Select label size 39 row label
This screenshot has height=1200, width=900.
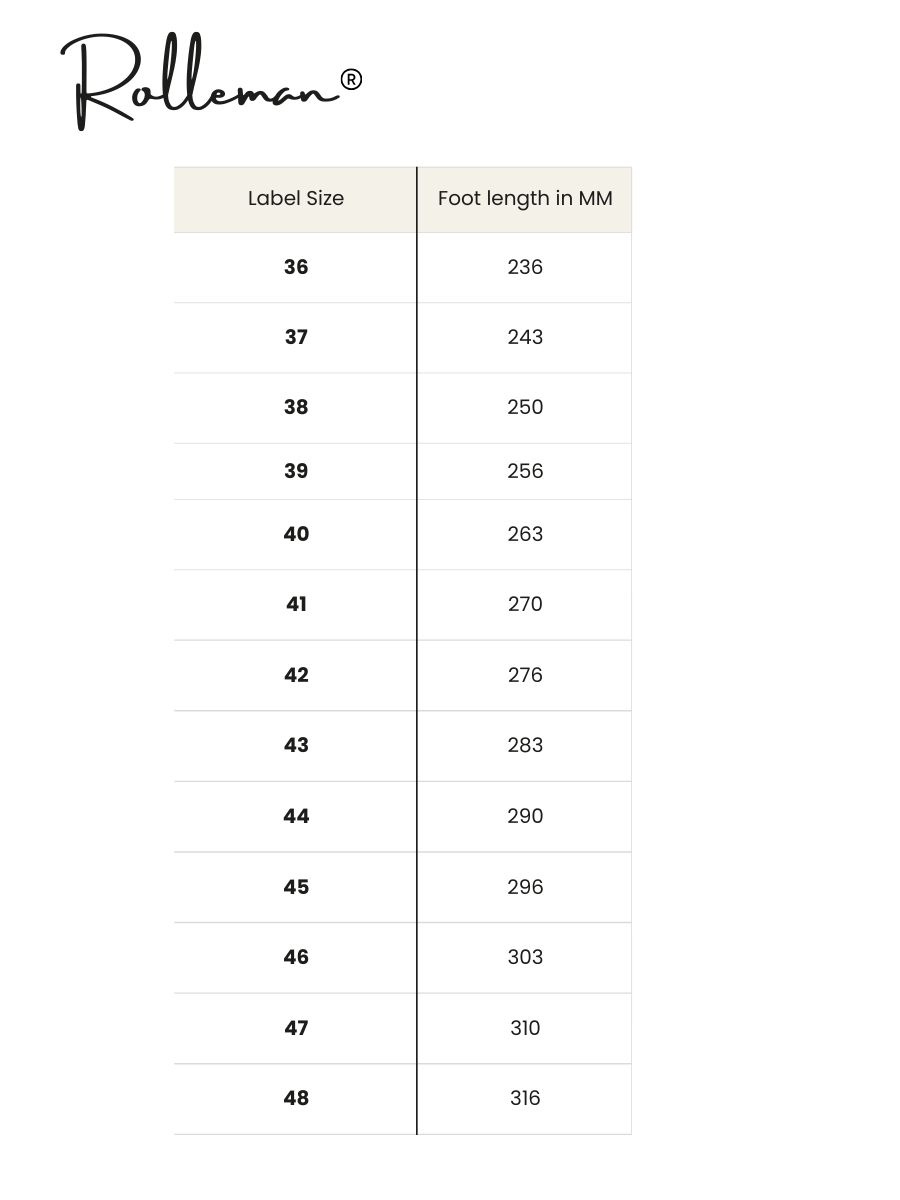[x=296, y=471]
